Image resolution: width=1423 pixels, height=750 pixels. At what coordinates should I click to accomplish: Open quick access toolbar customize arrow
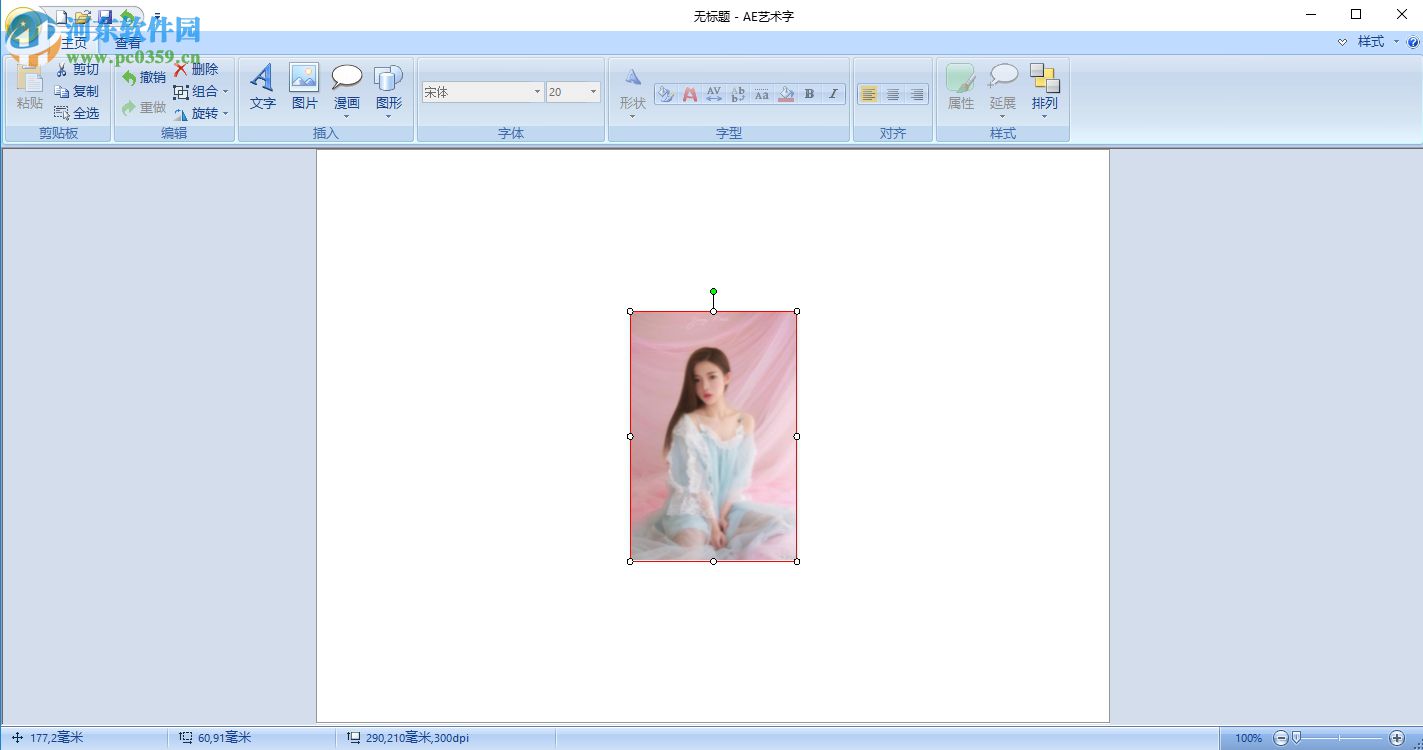point(157,17)
